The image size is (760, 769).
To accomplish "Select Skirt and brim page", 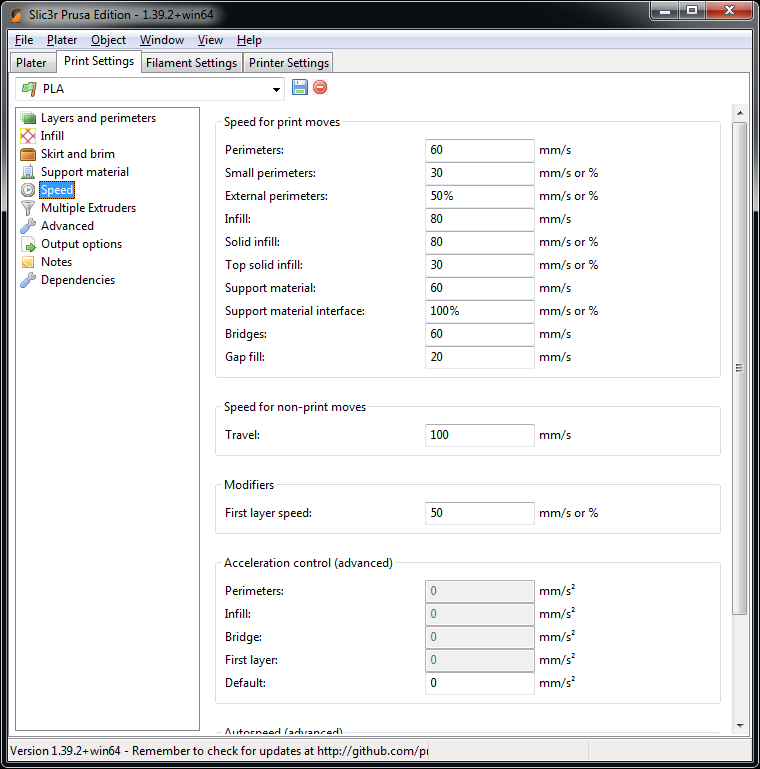I will (78, 154).
